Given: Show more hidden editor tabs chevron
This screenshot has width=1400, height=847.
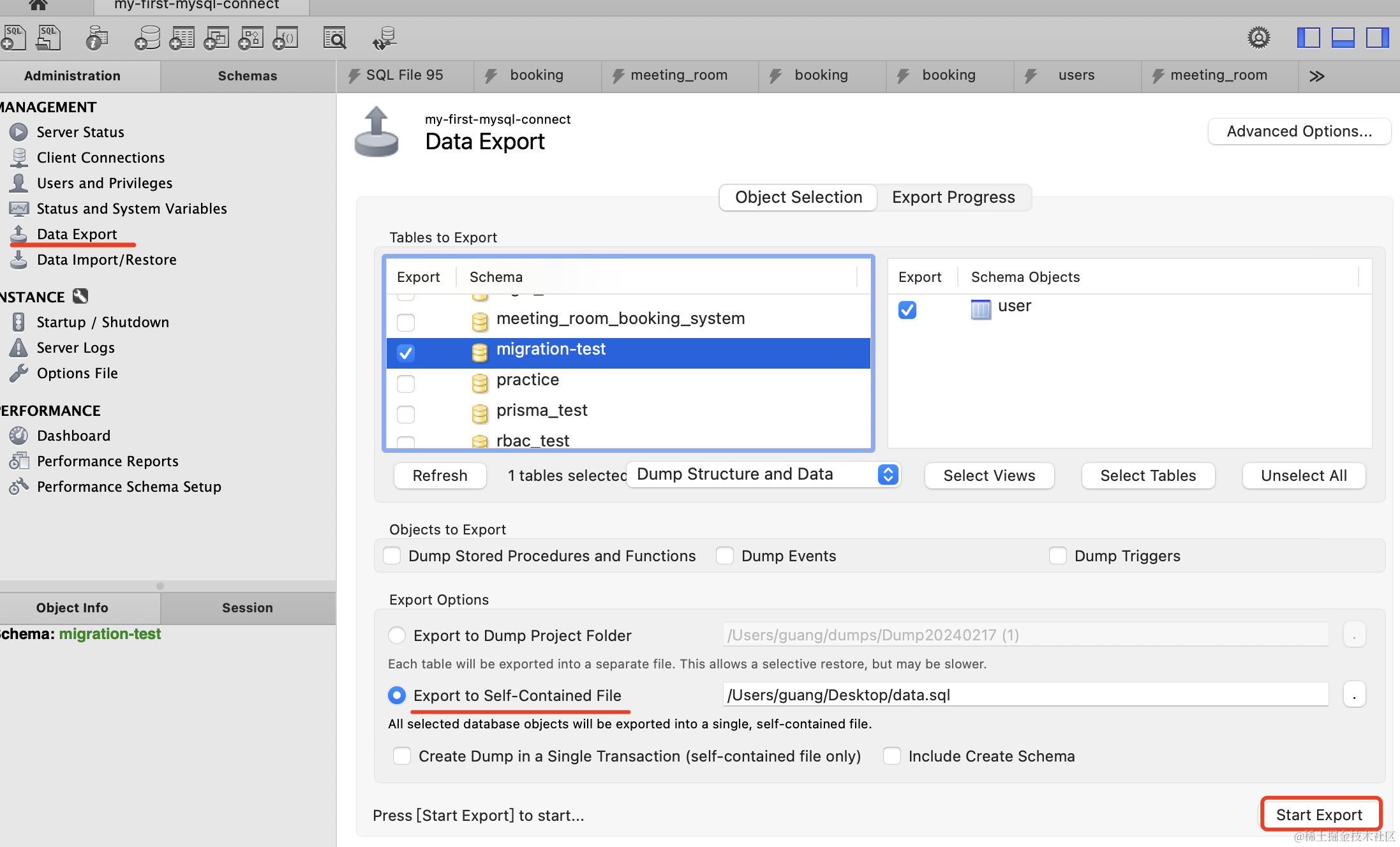Looking at the screenshot, I should (x=1316, y=76).
